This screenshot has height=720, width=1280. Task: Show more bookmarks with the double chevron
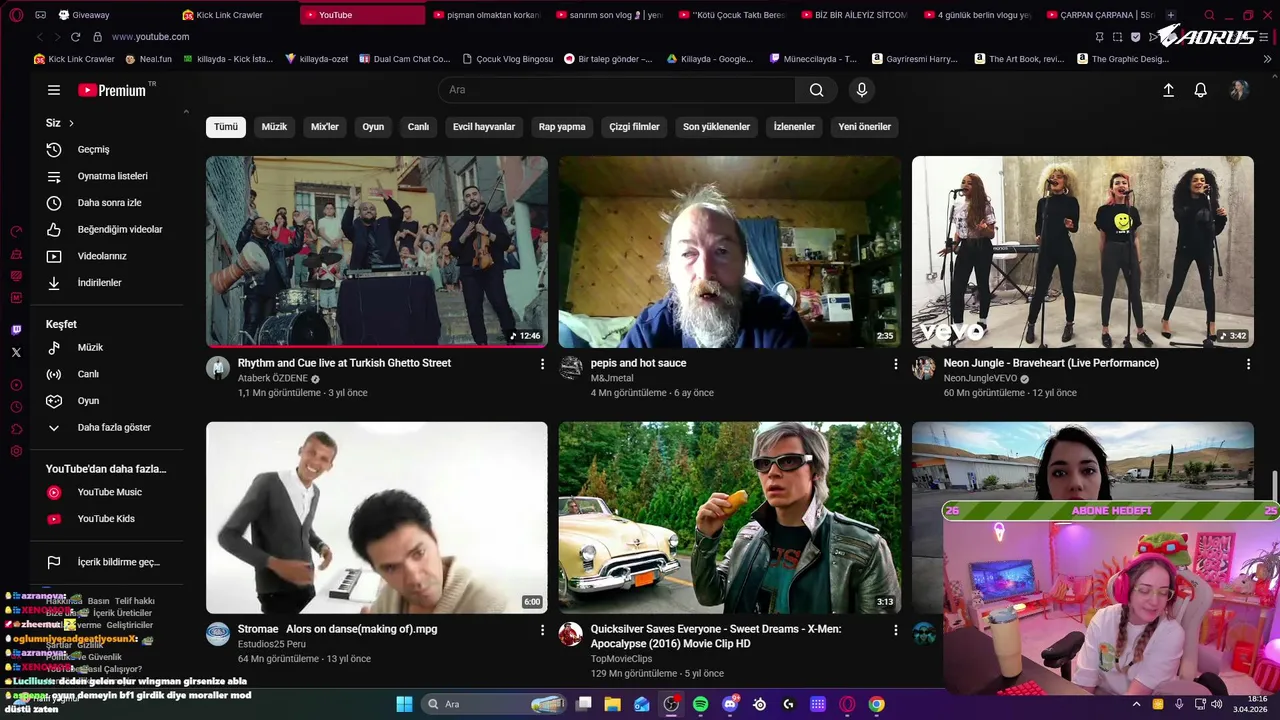(x=1268, y=59)
